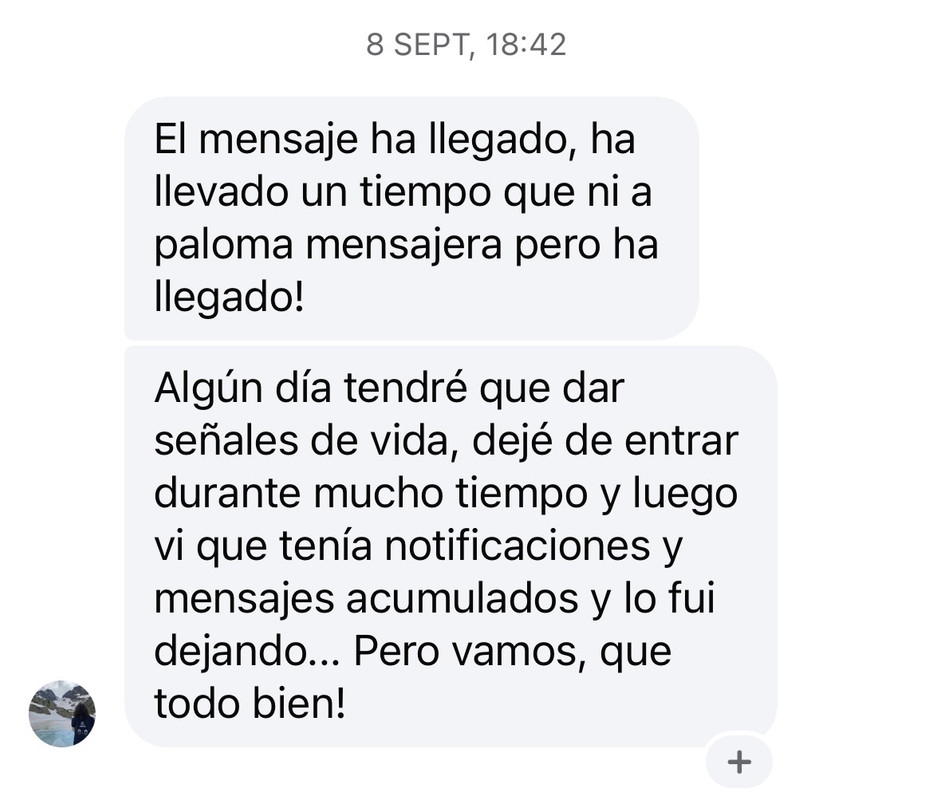This screenshot has height=800, width=933.
Task: Click the word 'Algún' starting second bubble
Action: click(x=208, y=390)
